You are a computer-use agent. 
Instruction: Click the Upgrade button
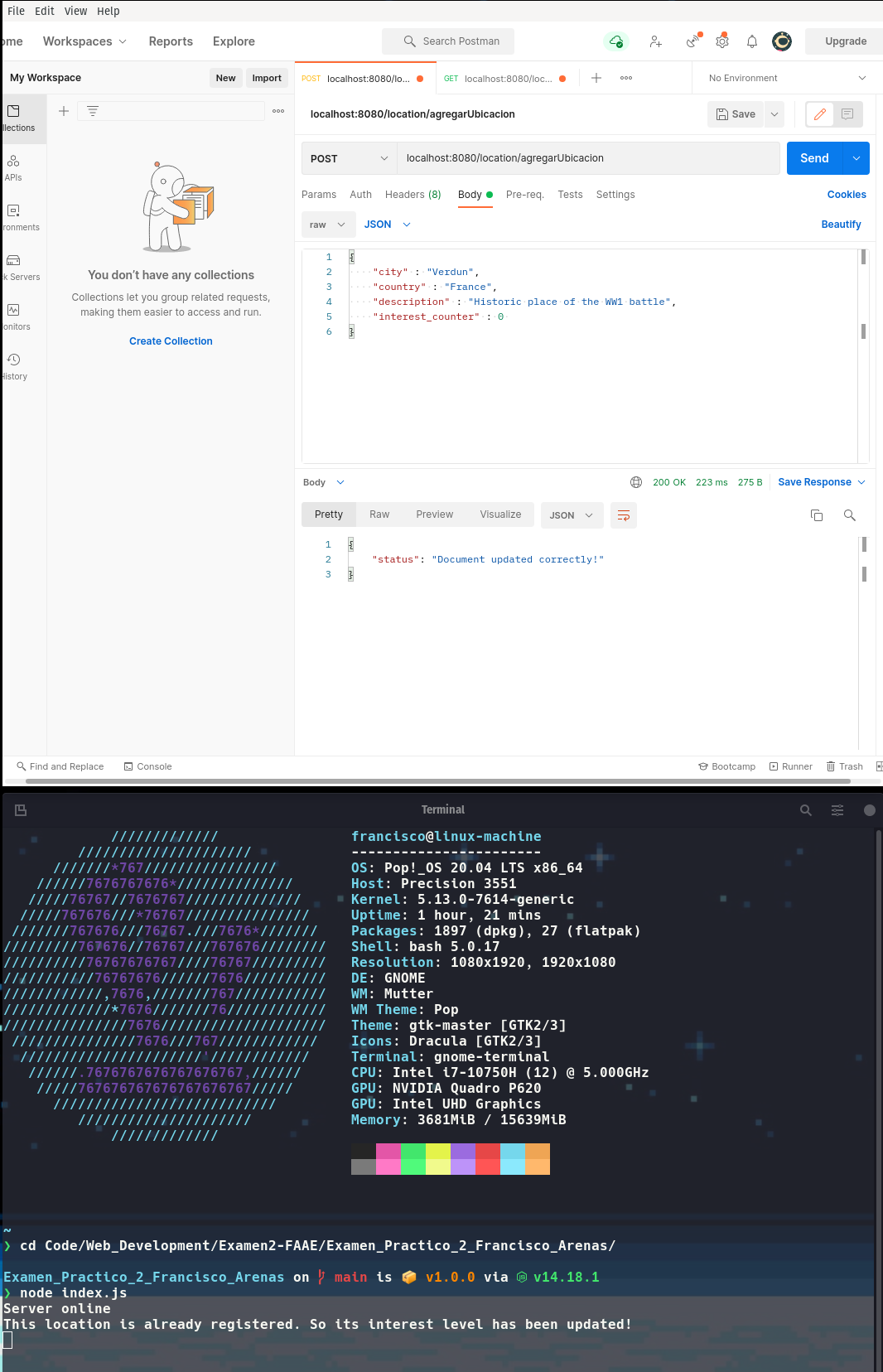tap(846, 41)
